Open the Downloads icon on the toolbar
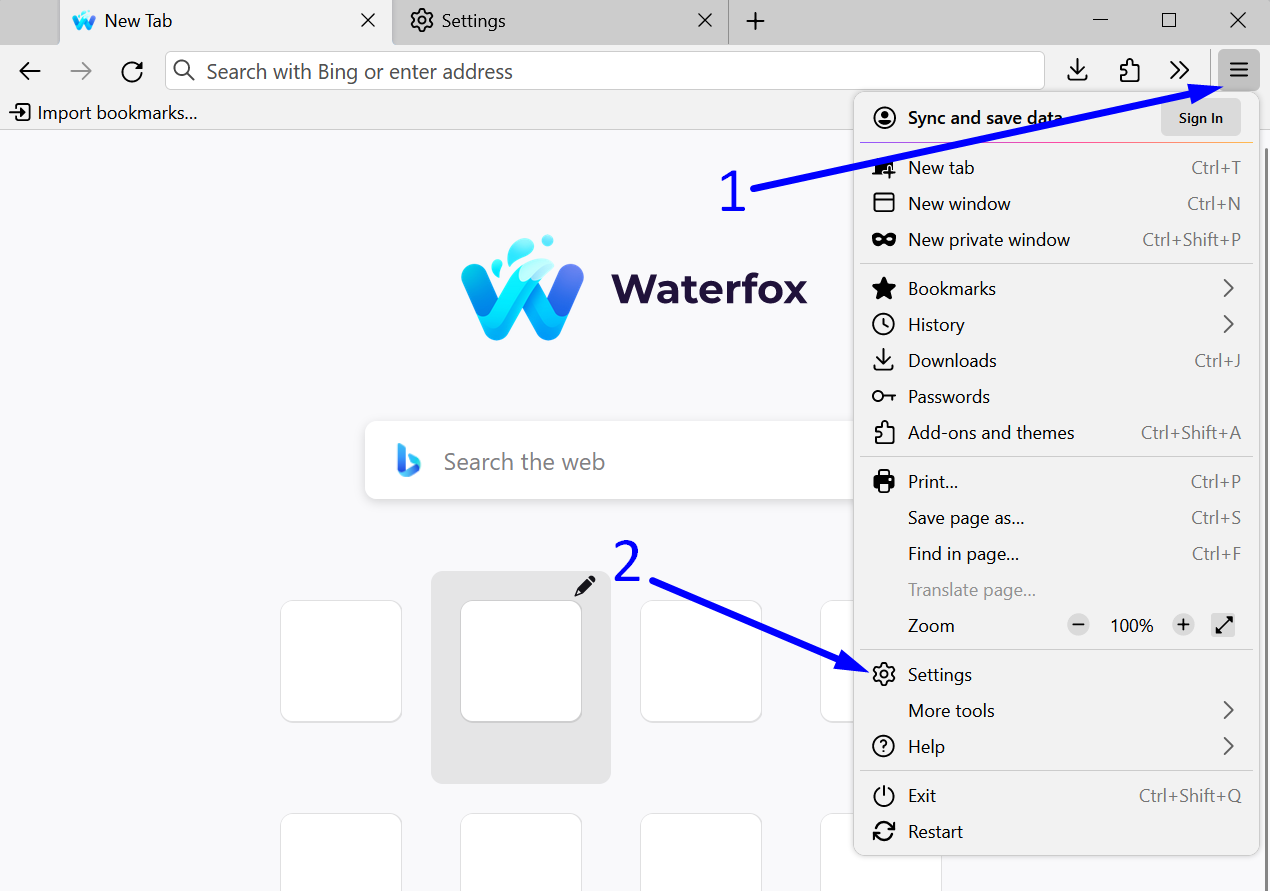Viewport: 1270px width, 891px height. [1077, 70]
